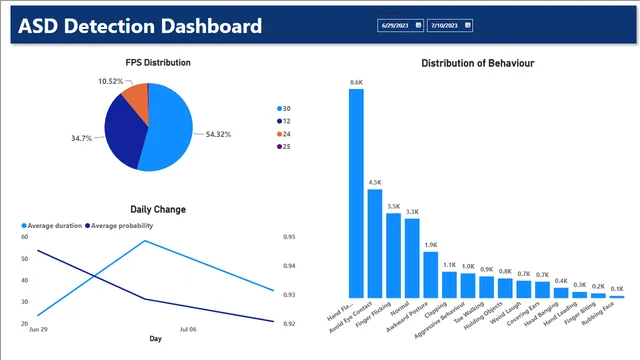Select the Toe Walking bar
640x360 pixels.
(487, 287)
